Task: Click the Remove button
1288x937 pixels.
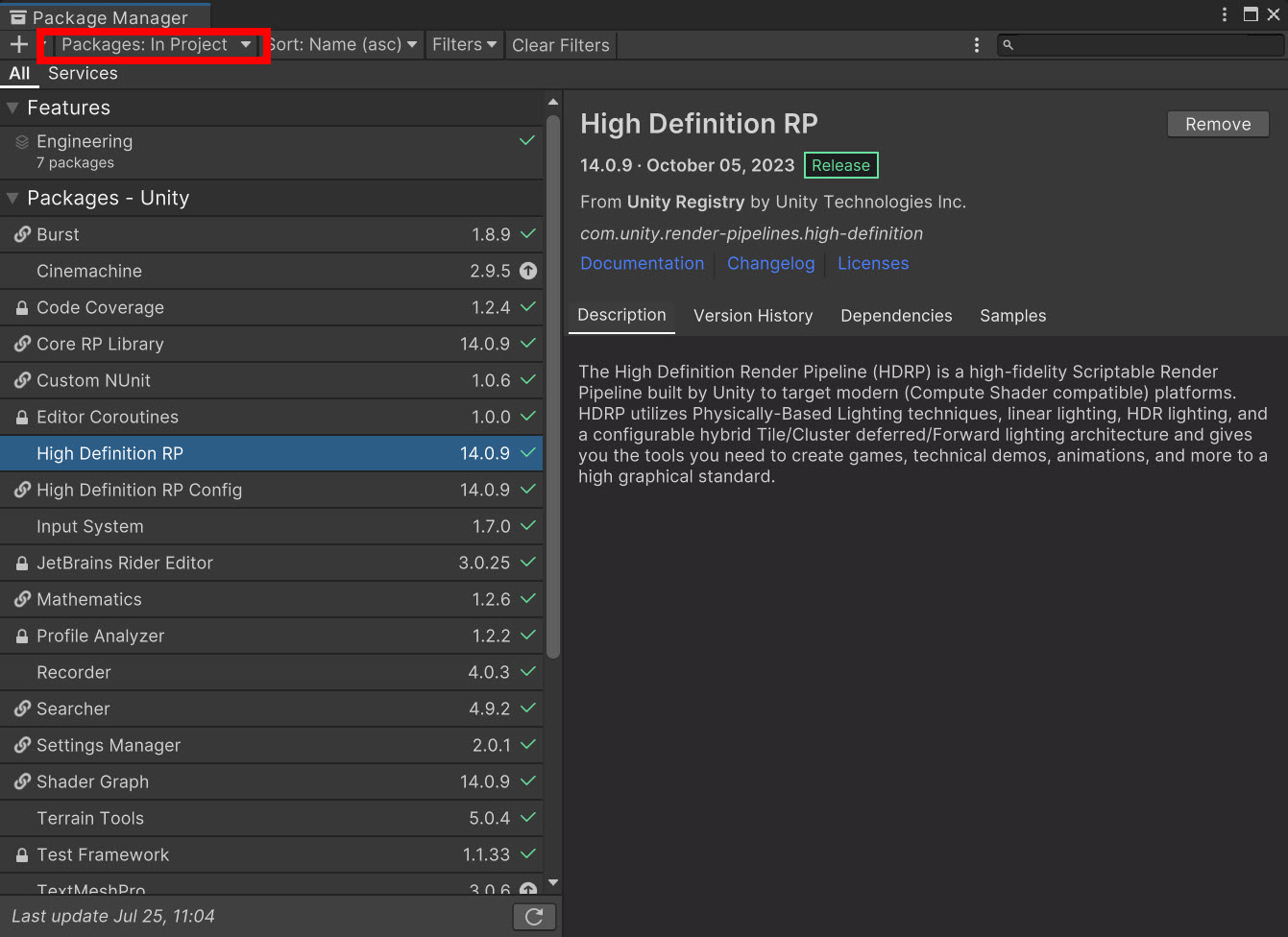Action: tap(1218, 124)
